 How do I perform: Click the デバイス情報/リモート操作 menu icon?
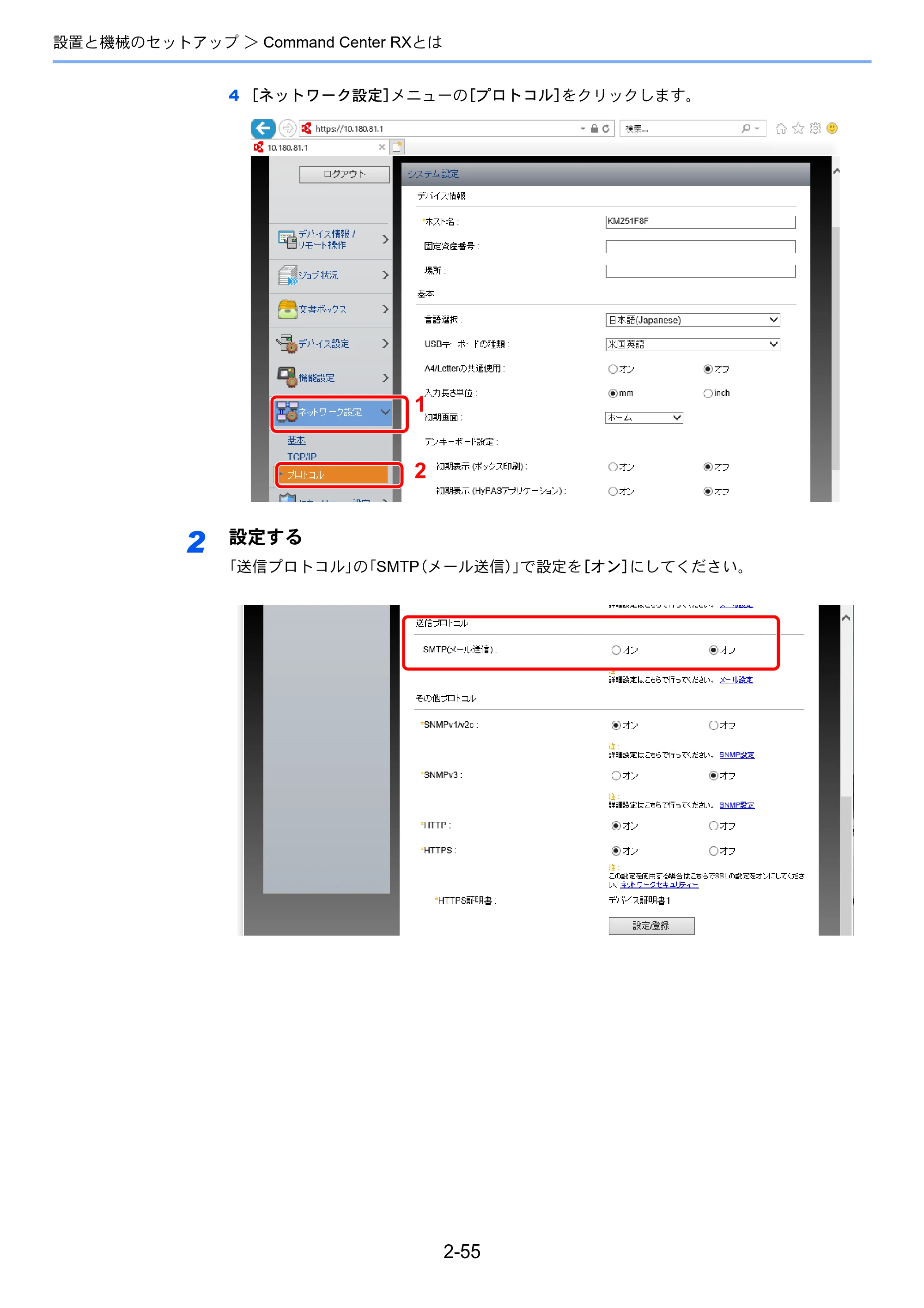[x=287, y=239]
